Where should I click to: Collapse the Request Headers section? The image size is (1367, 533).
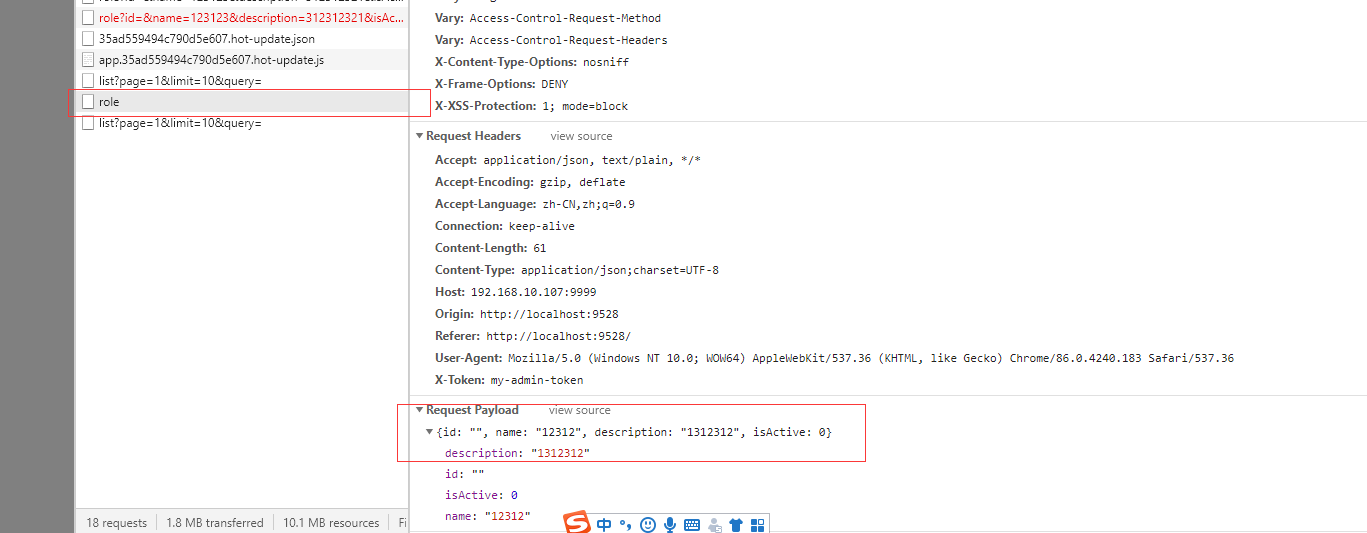420,136
